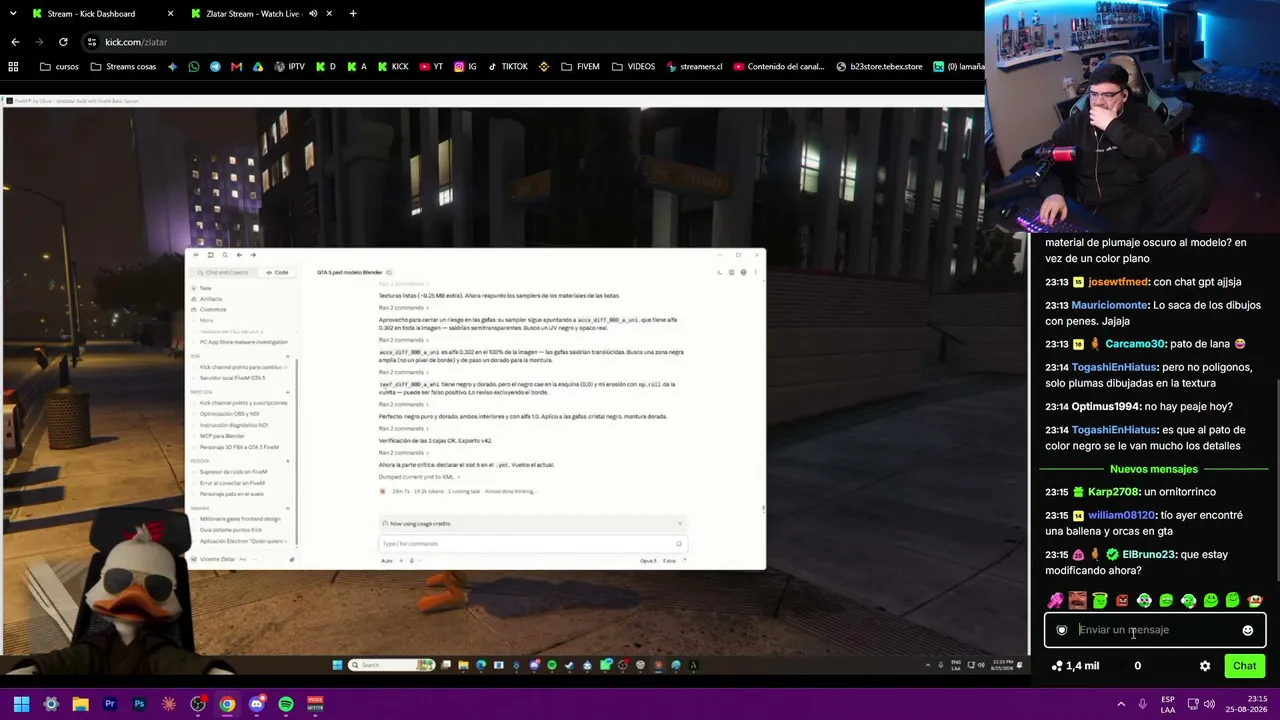Viewport: 1280px width, 720px height.
Task: Open the Windows Start menu
Action: [21, 704]
